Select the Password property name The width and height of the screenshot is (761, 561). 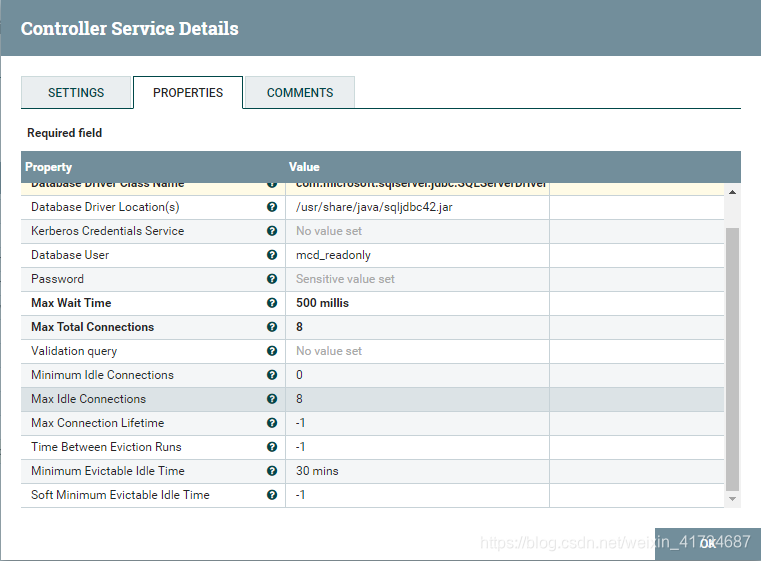[57, 279]
